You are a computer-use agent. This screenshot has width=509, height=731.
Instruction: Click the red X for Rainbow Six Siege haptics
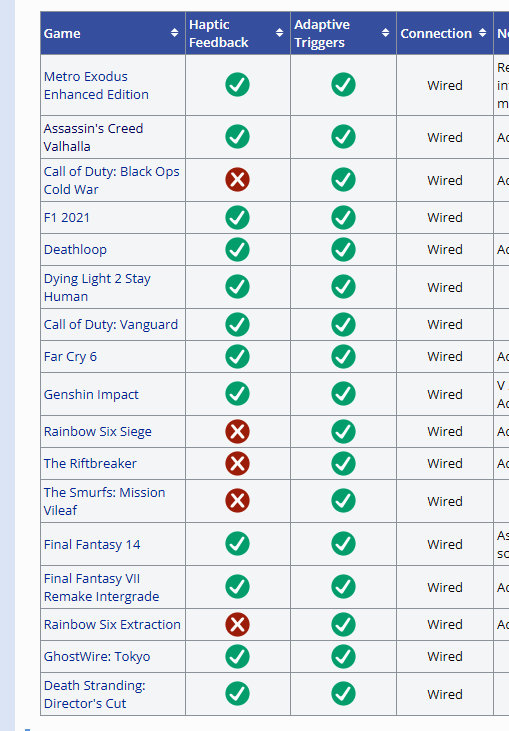237,431
